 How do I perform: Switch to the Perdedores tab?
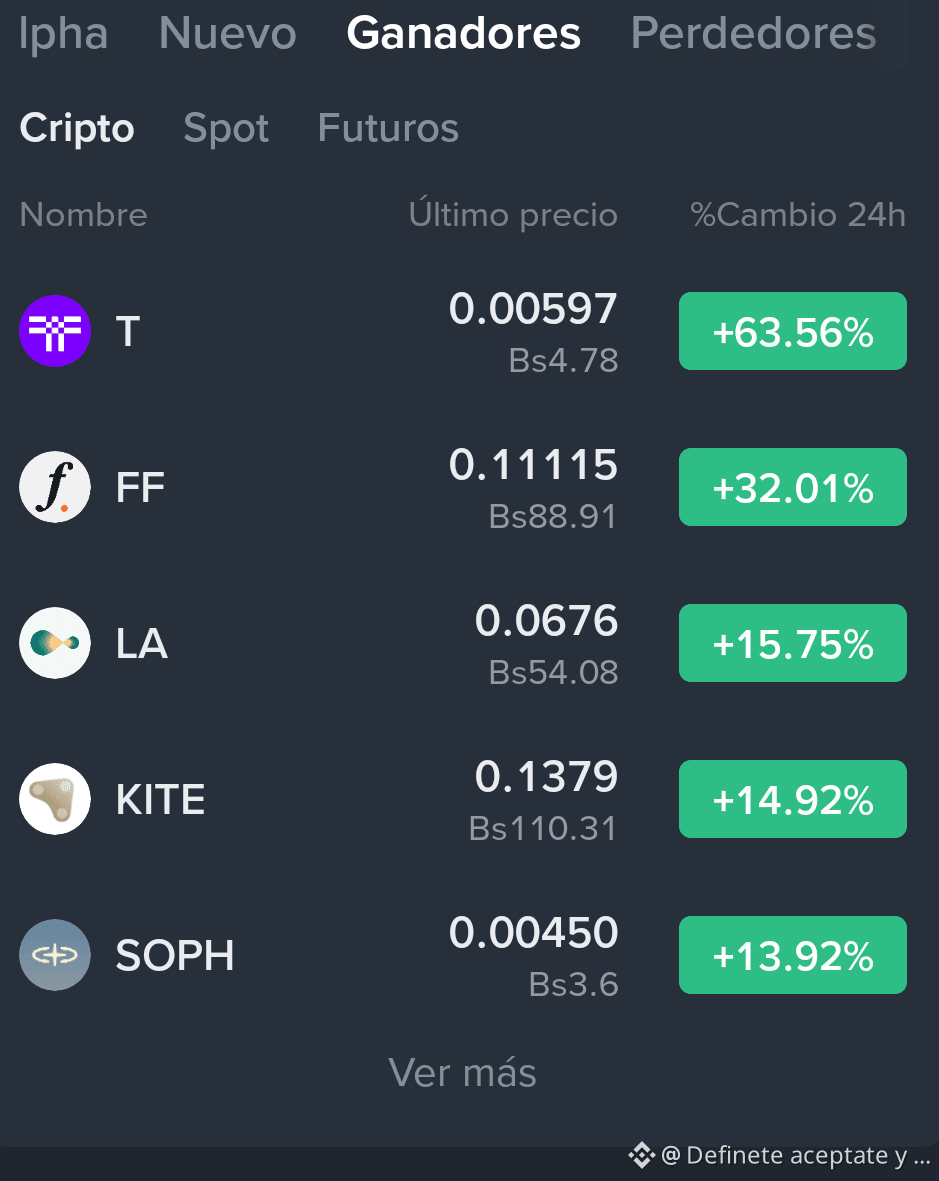click(x=753, y=33)
